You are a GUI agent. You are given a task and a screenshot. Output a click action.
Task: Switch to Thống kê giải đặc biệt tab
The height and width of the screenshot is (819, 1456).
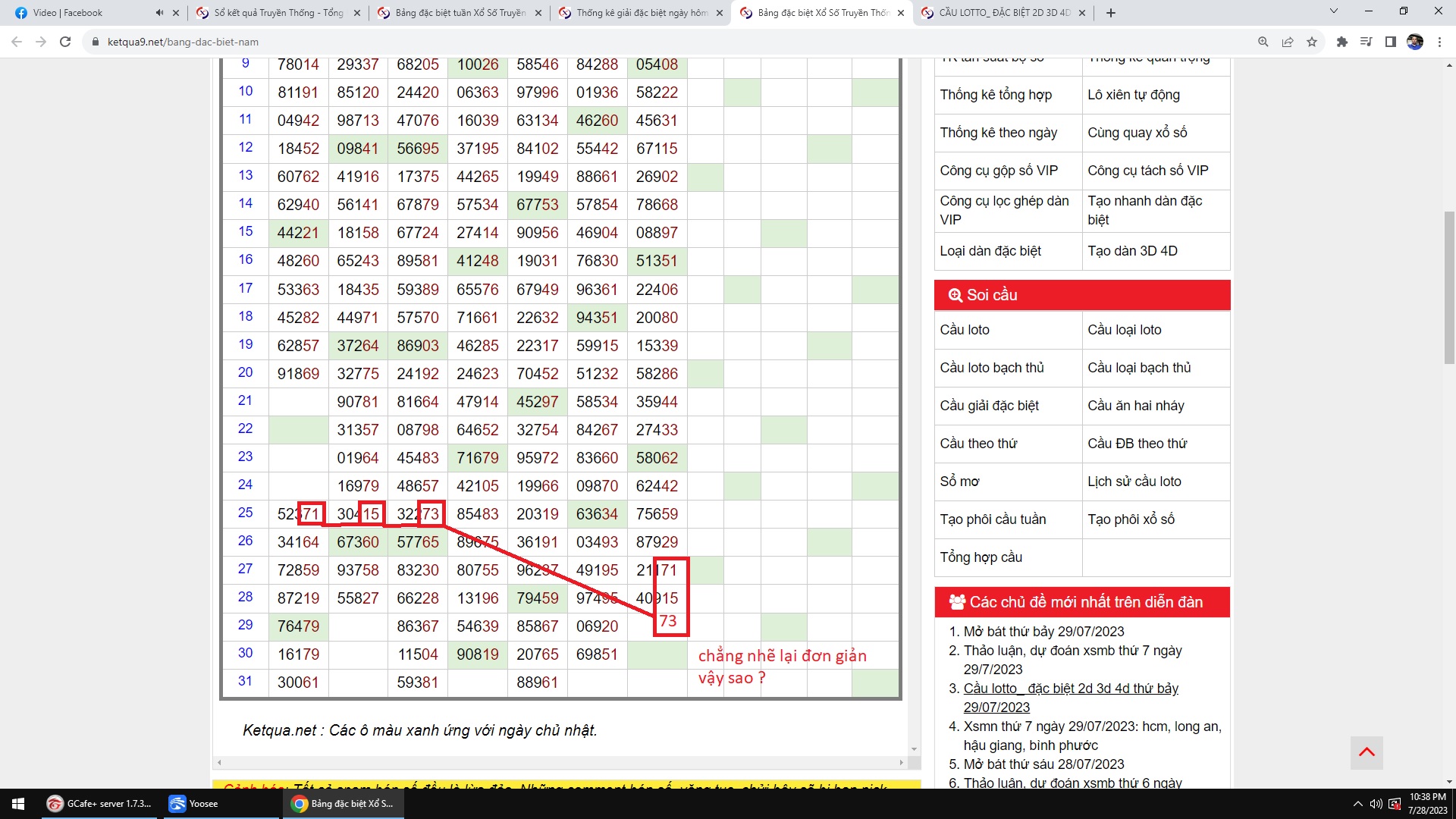coord(642,13)
